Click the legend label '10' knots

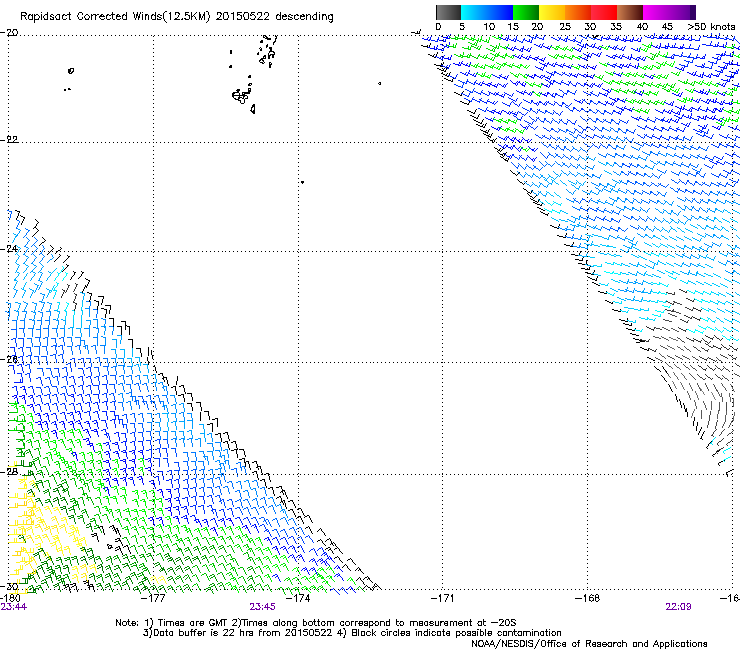click(x=489, y=27)
